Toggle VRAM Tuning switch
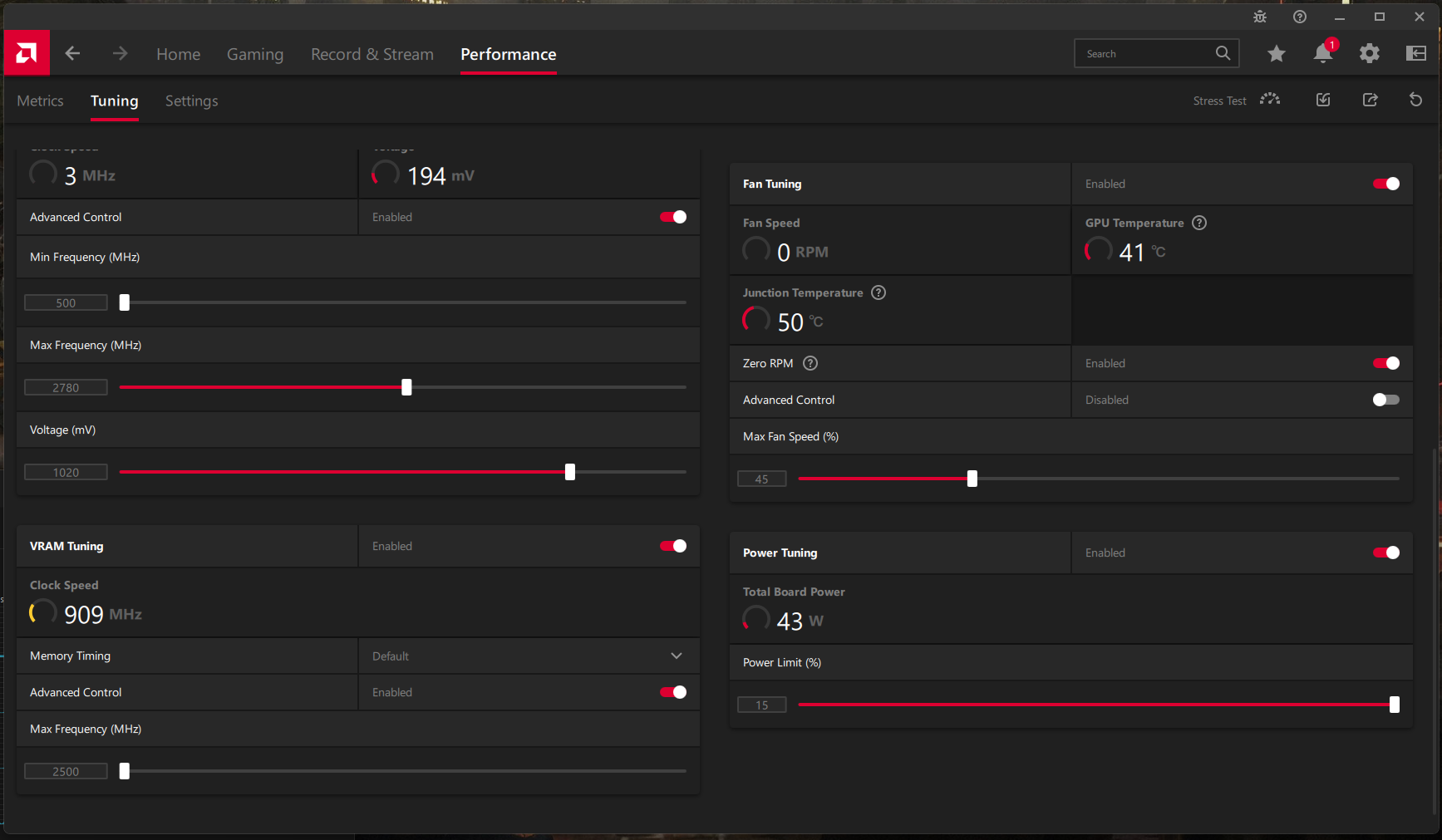1442x840 pixels. pos(673,546)
